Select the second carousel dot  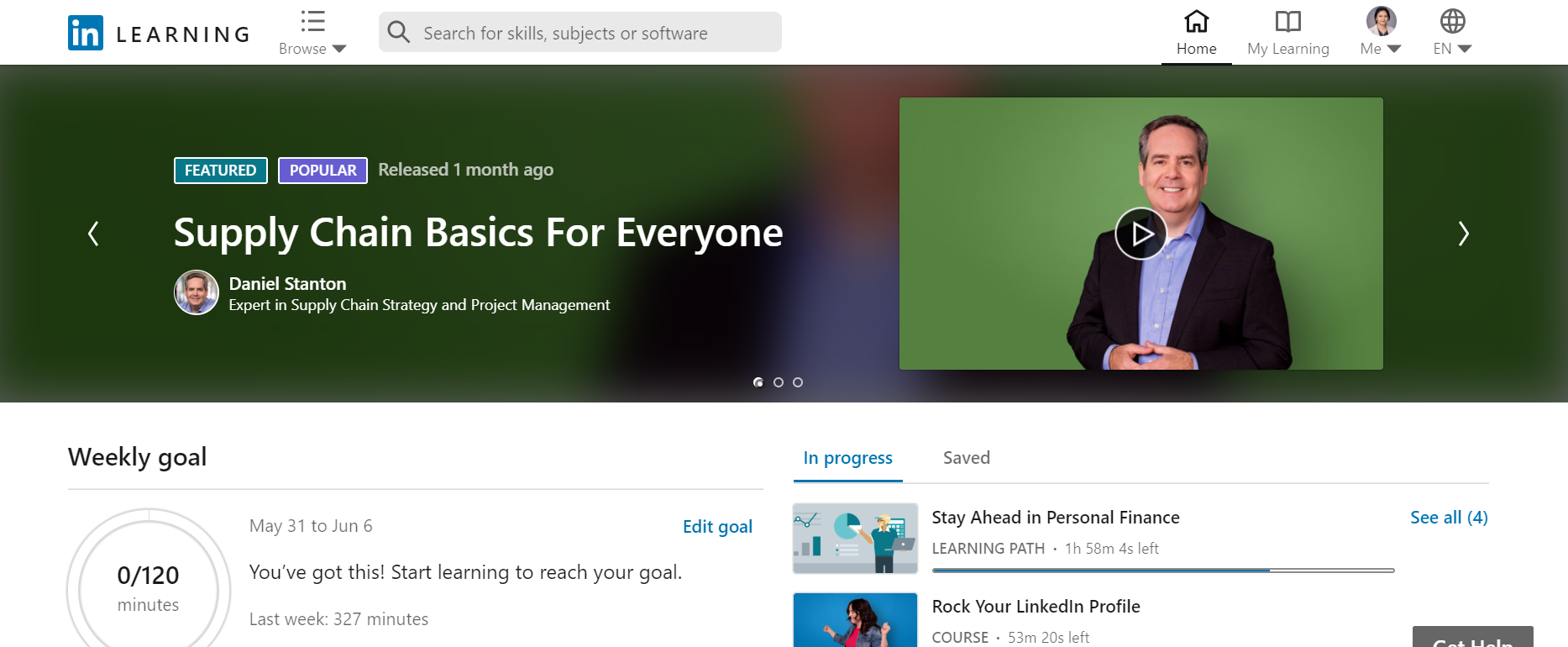click(779, 382)
